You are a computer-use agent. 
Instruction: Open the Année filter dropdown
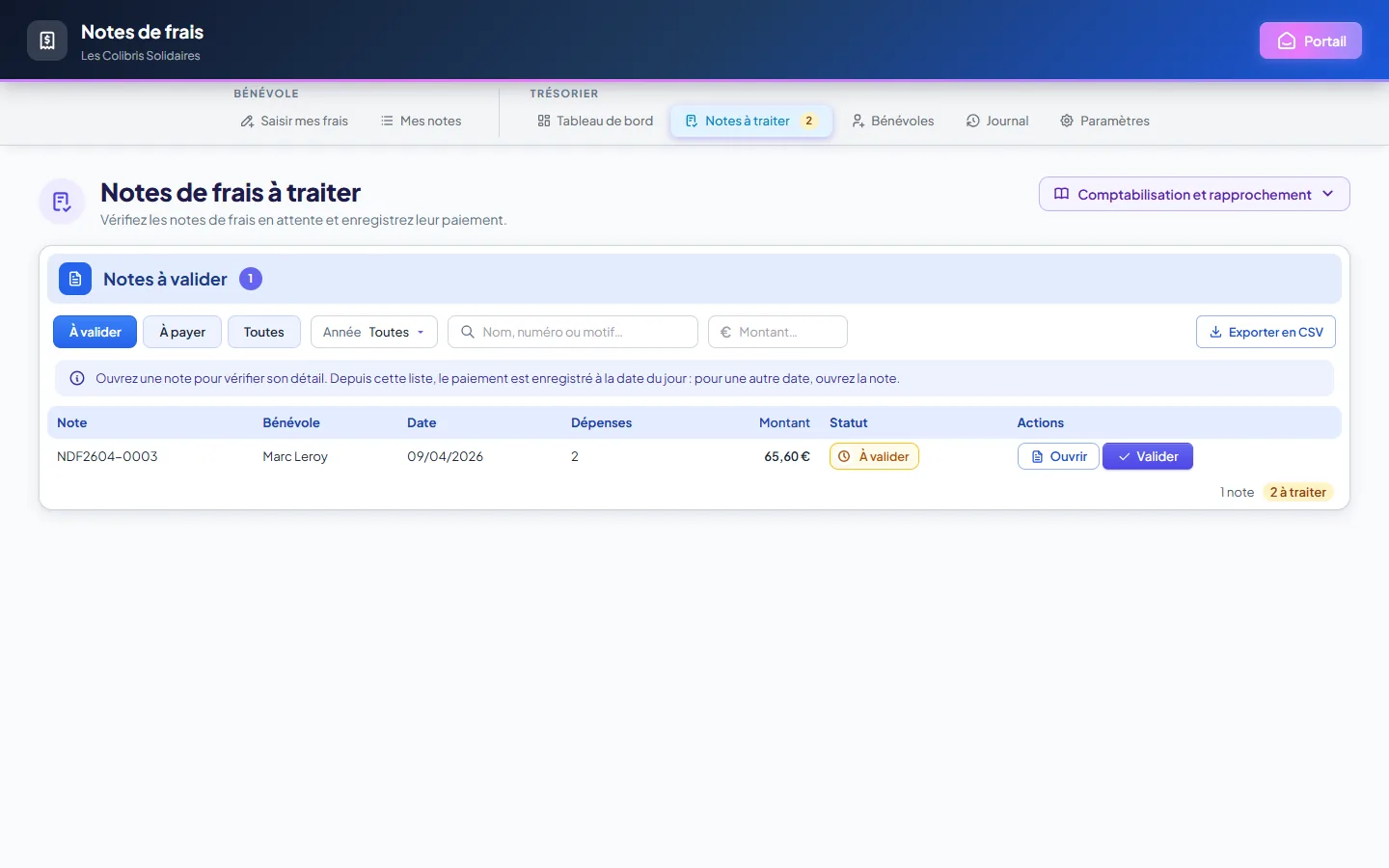374,332
